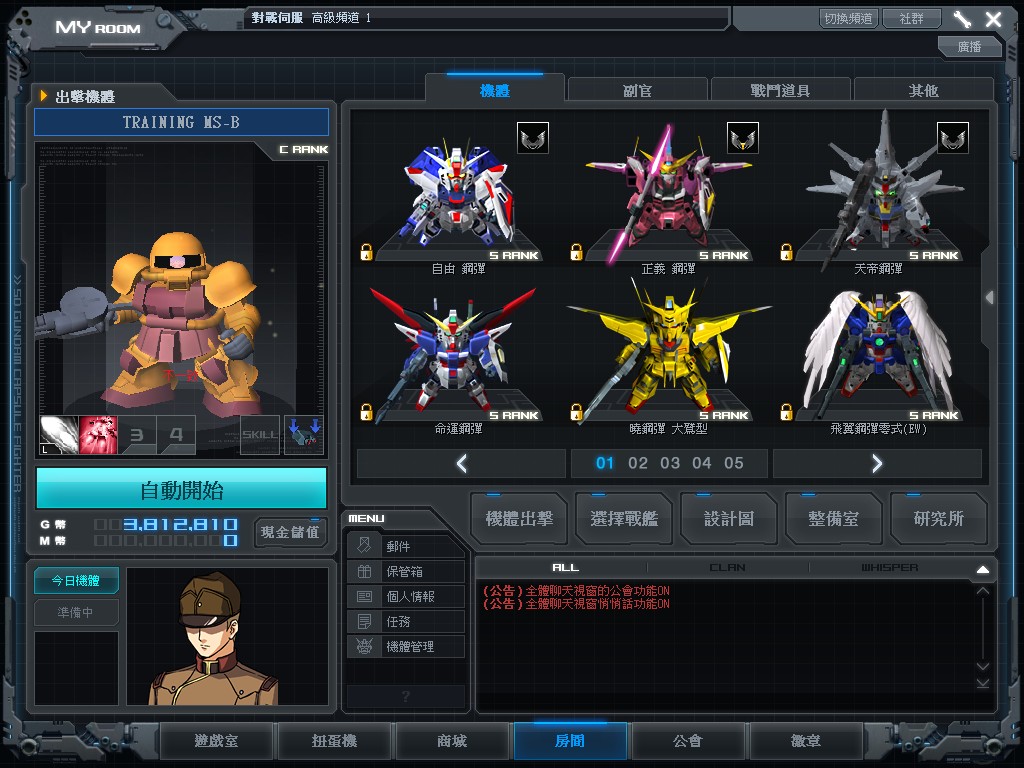Switch to the 機體 tab
Viewport: 1024px width, 768px height.
494,90
